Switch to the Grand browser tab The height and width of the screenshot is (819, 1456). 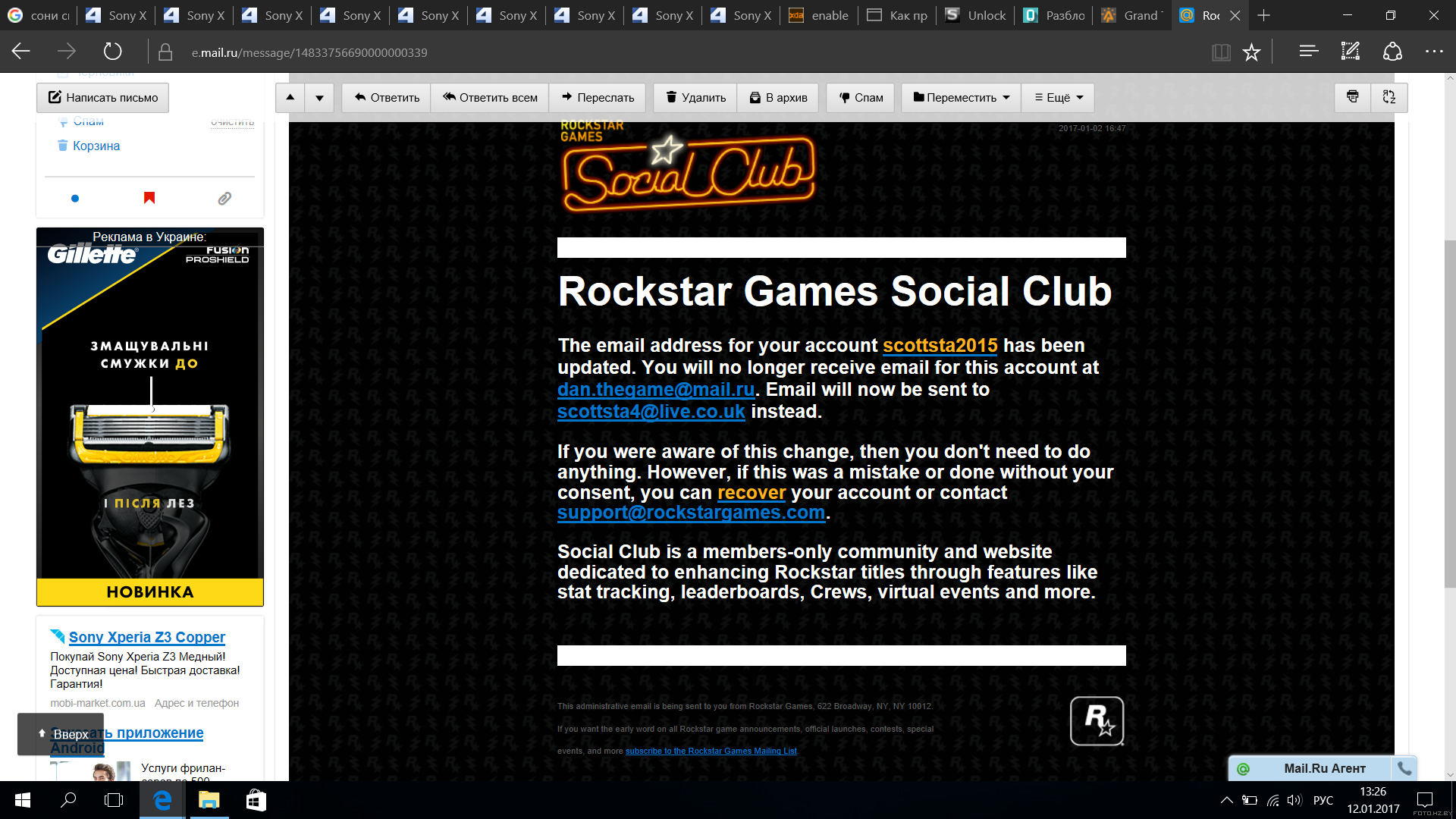(x=1132, y=15)
